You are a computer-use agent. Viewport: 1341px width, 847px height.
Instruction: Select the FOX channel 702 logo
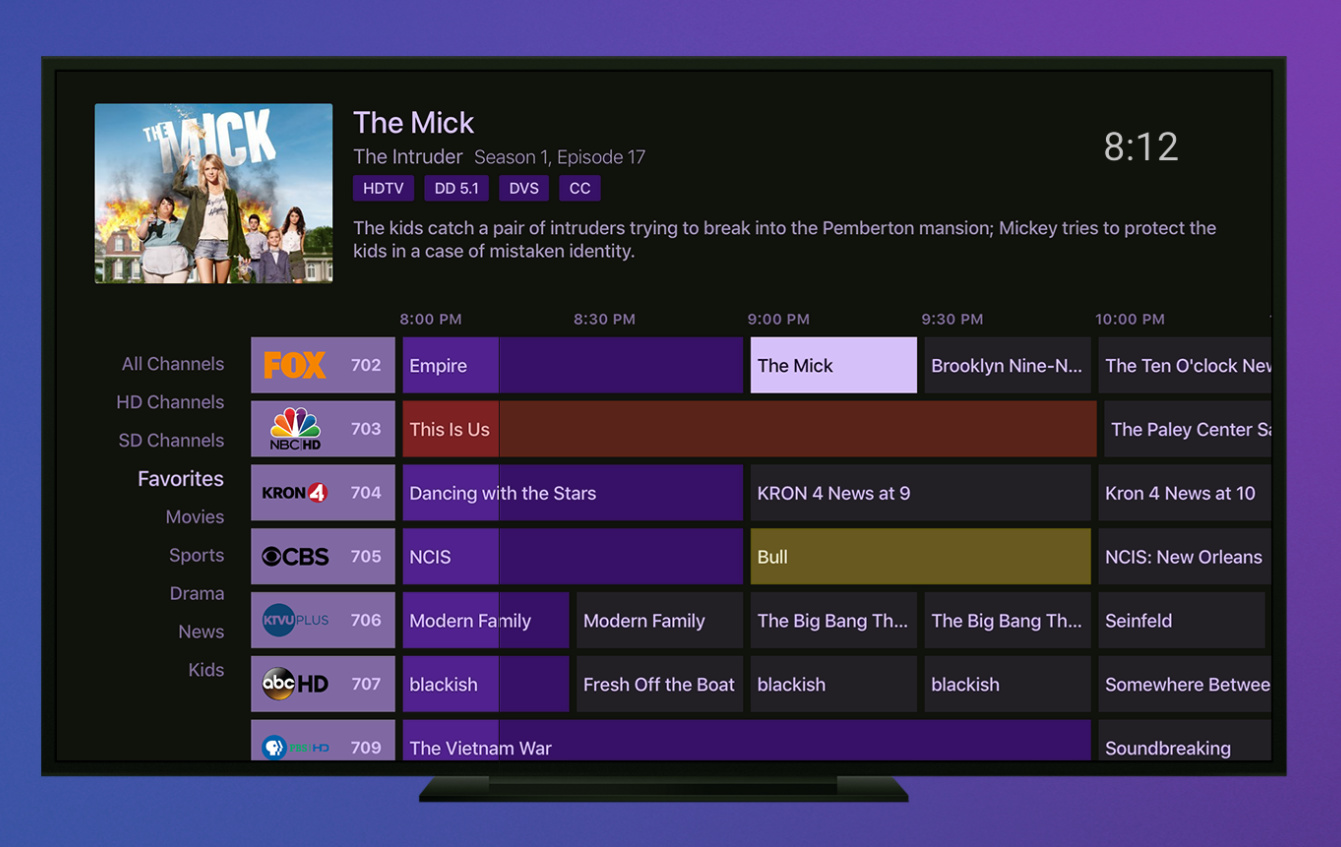pos(295,365)
